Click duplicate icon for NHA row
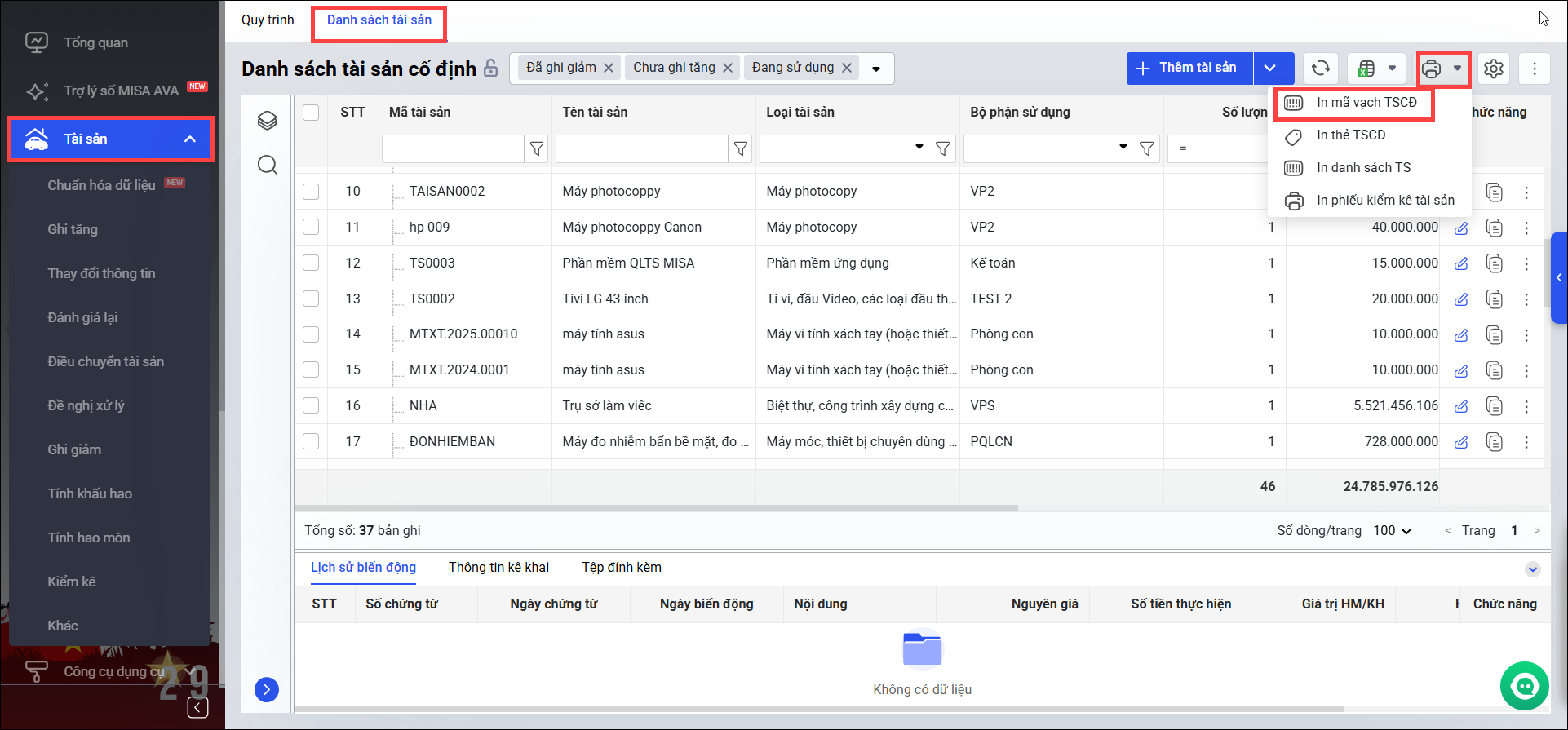1568x730 pixels. [1494, 406]
